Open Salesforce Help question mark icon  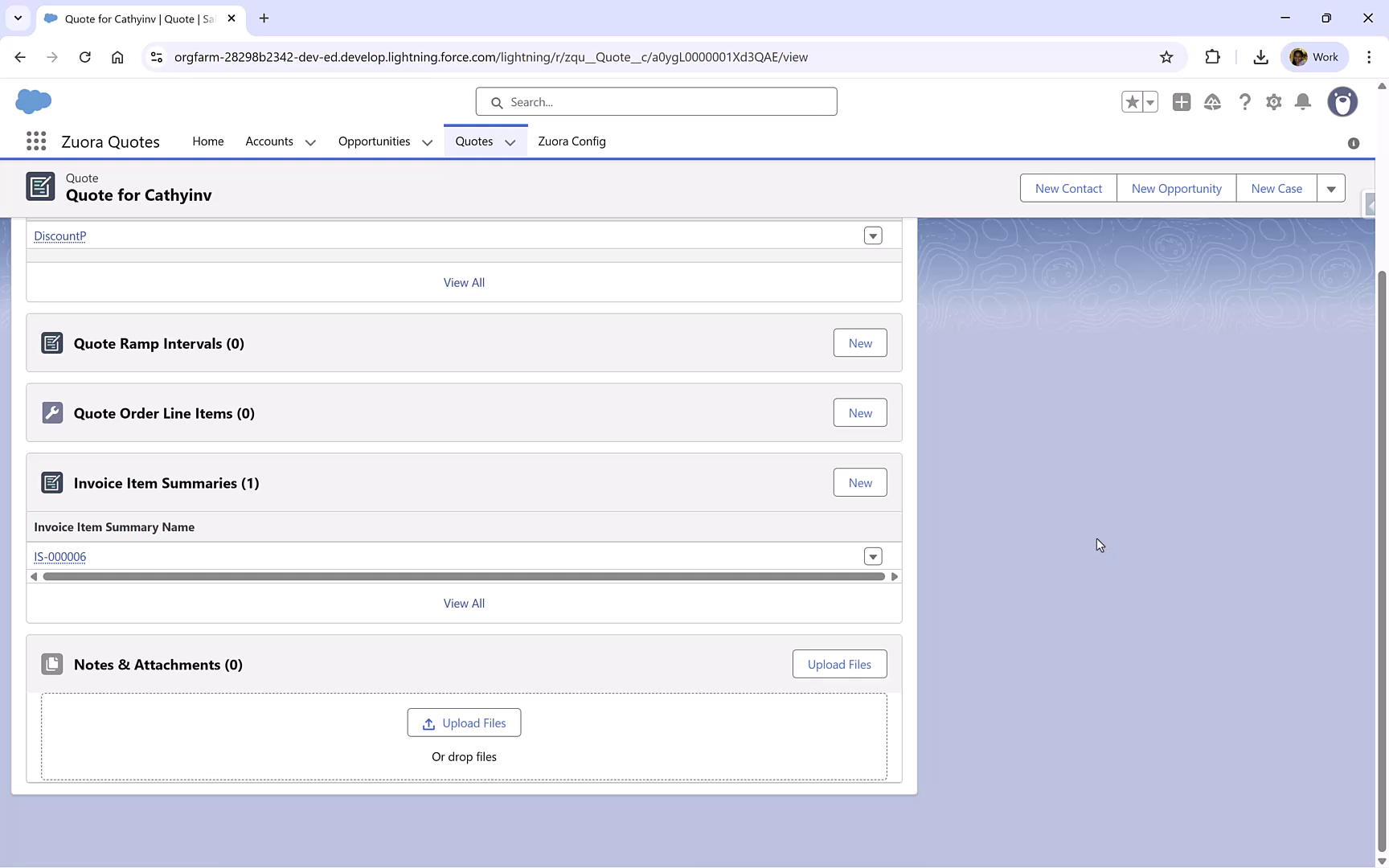(x=1245, y=101)
